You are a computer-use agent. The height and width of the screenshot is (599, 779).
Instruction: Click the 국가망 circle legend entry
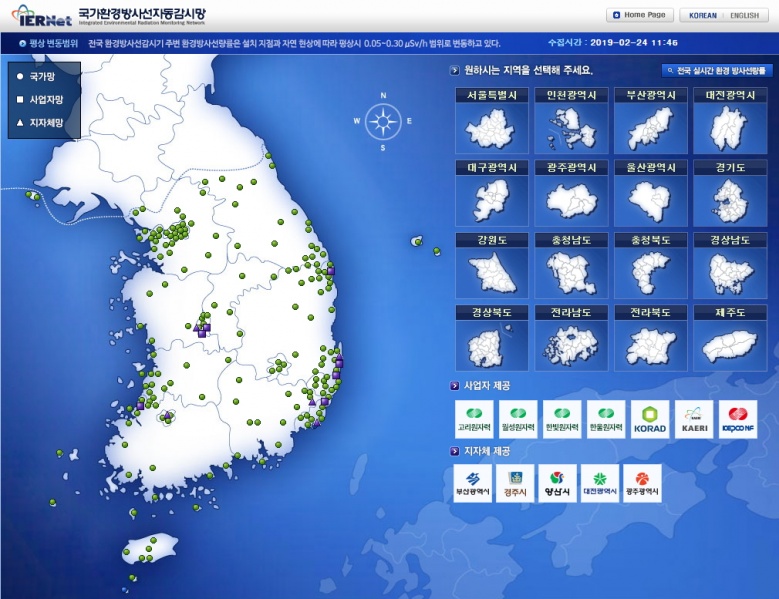pyautogui.click(x=36, y=76)
